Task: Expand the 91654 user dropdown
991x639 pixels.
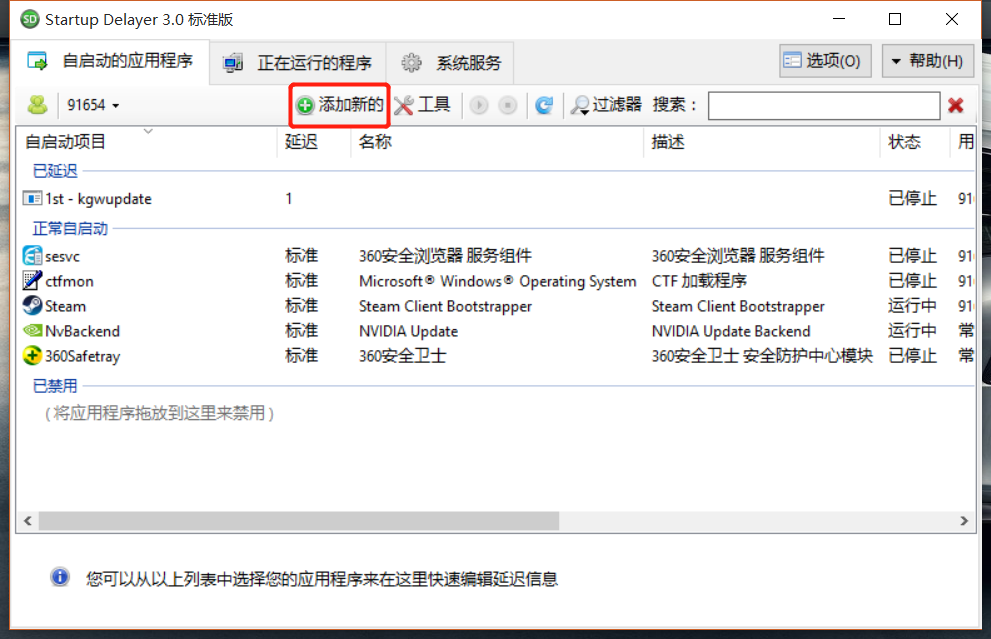Action: click(94, 105)
